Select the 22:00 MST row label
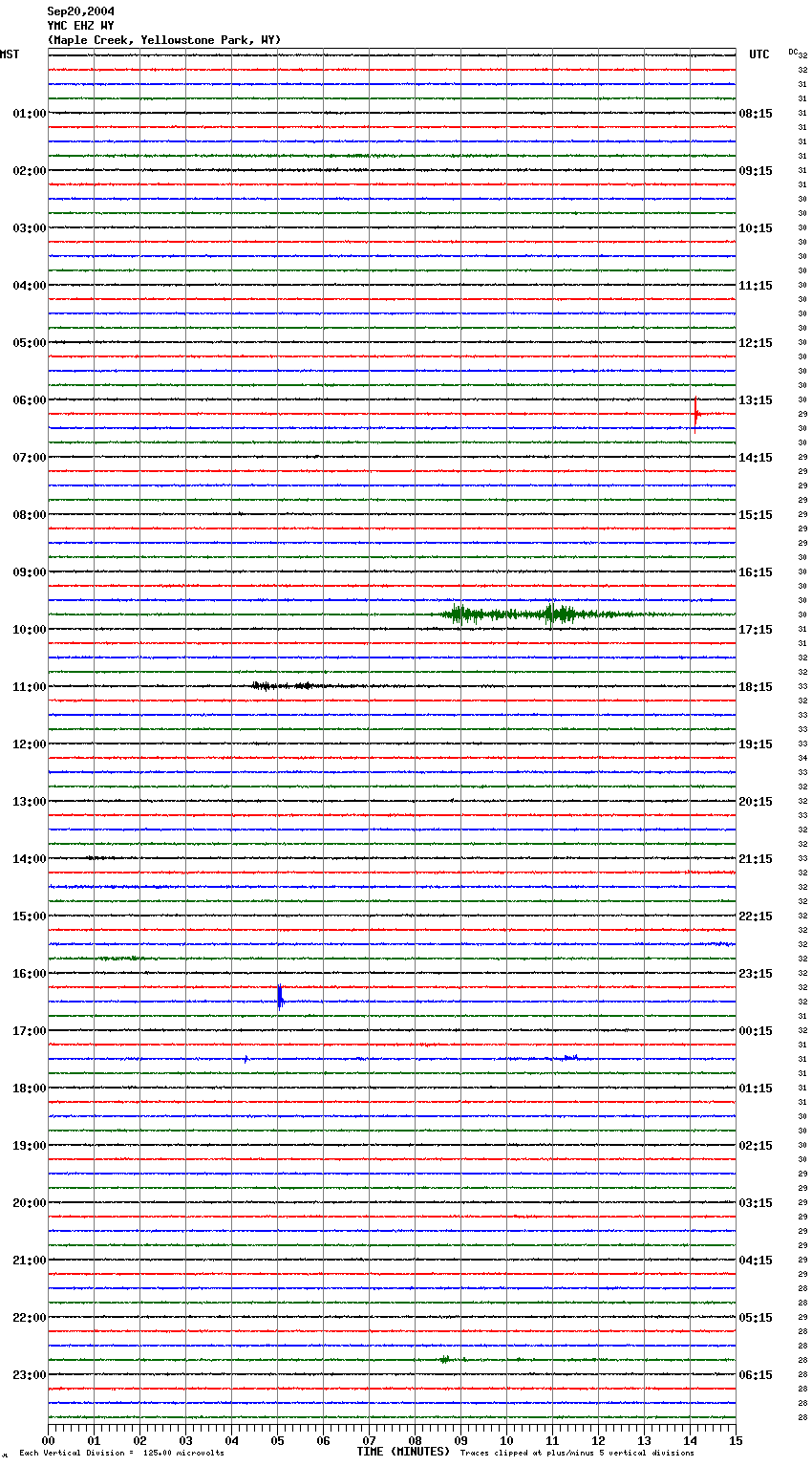 (29, 1318)
